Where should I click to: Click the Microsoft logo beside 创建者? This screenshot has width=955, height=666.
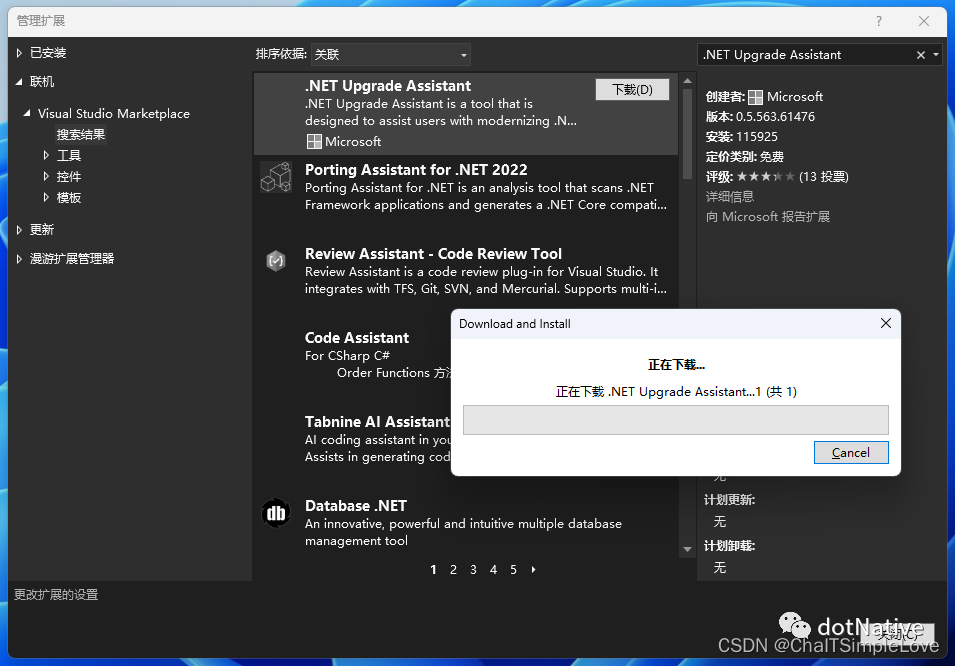click(755, 97)
